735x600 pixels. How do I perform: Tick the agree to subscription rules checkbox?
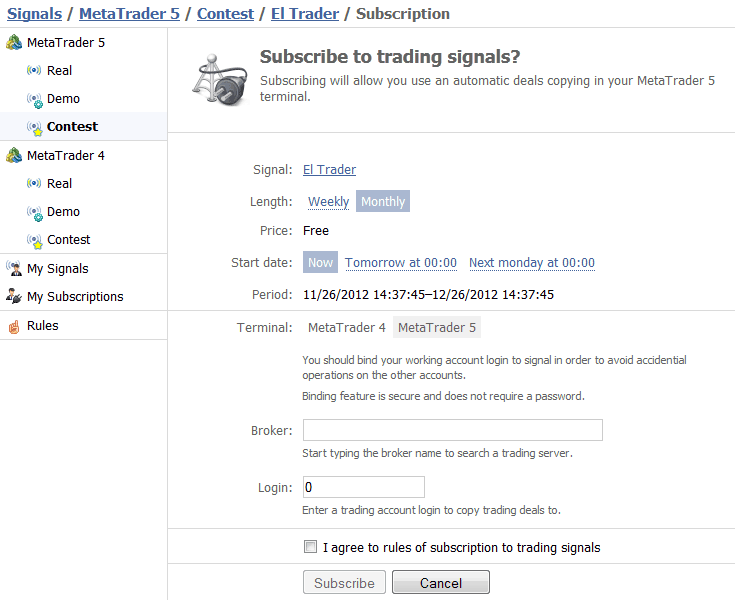pyautogui.click(x=310, y=547)
